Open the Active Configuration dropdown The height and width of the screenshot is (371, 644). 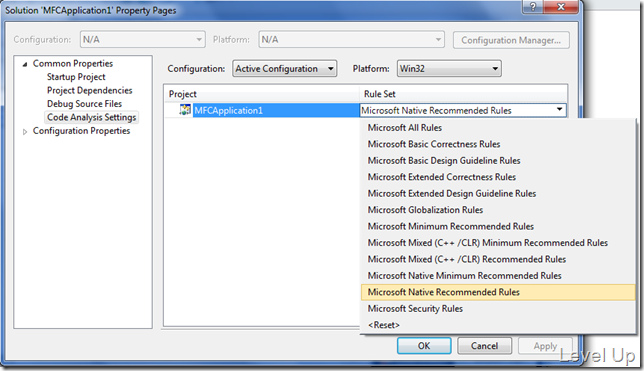(285, 69)
